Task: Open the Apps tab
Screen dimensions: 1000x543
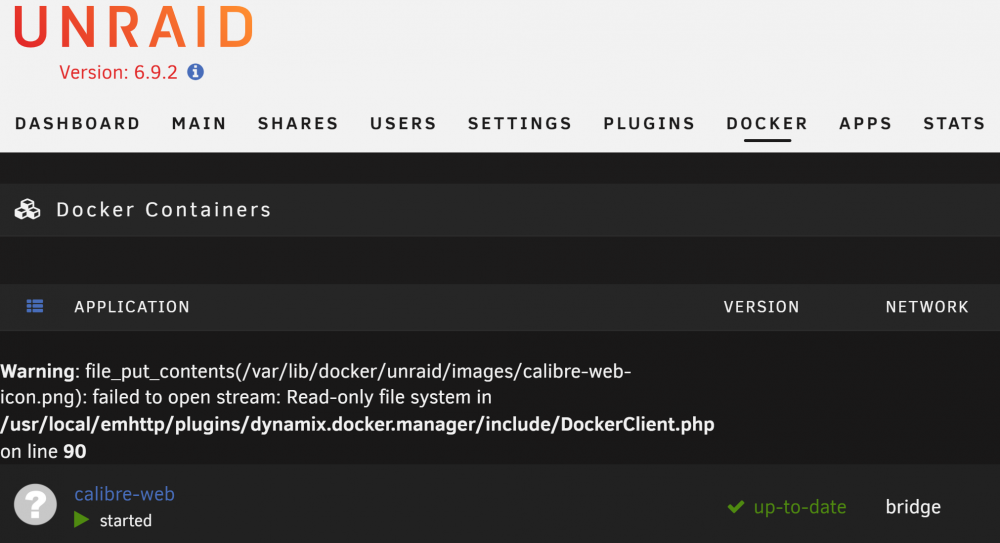Action: coord(865,123)
